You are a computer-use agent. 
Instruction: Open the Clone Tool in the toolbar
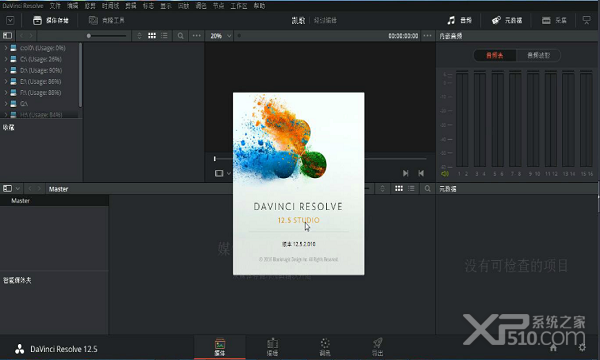click(107, 20)
